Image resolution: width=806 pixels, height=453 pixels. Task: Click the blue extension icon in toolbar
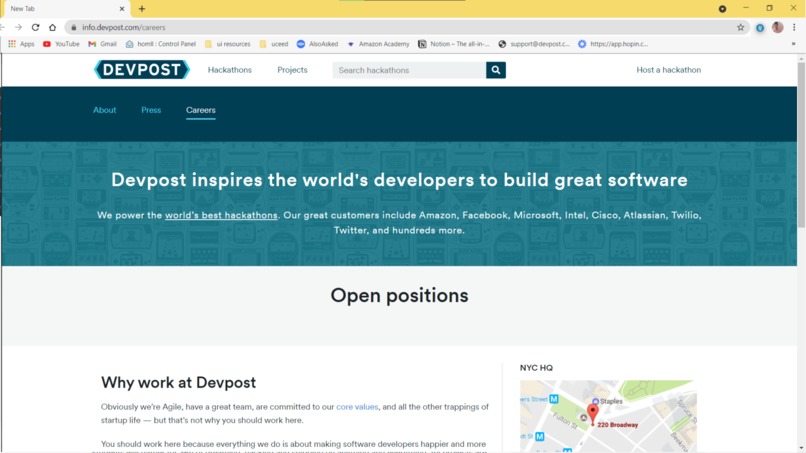(x=760, y=28)
